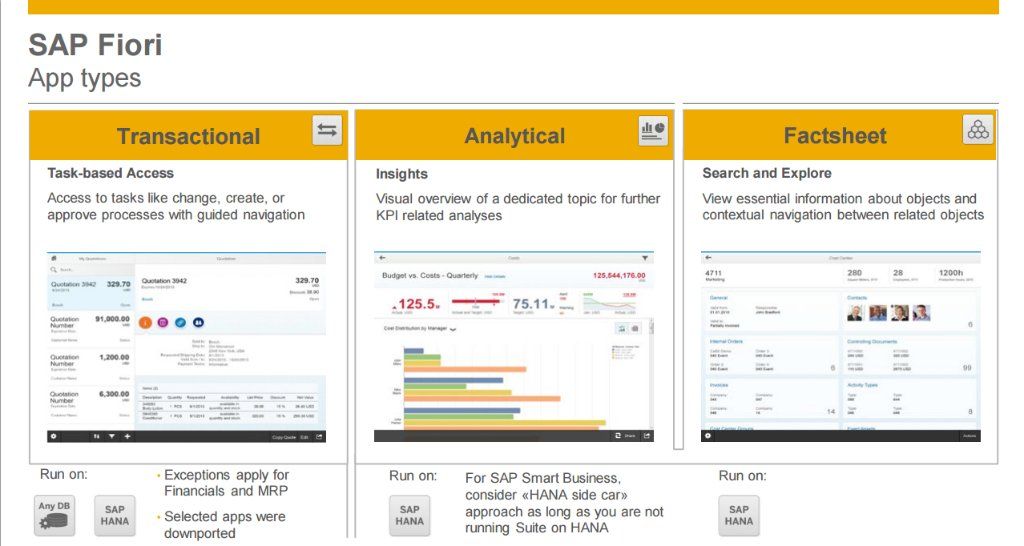
Task: Click the Transactional swap-arrows icon
Action: pyautogui.click(x=327, y=130)
